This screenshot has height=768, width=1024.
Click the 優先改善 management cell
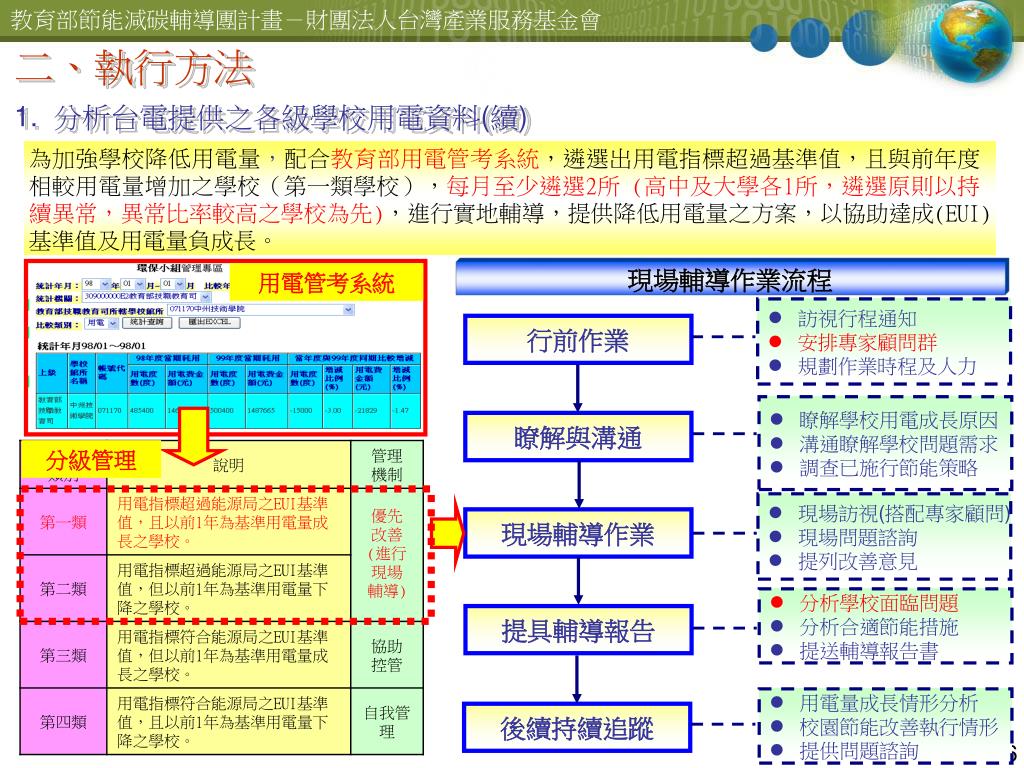[387, 554]
